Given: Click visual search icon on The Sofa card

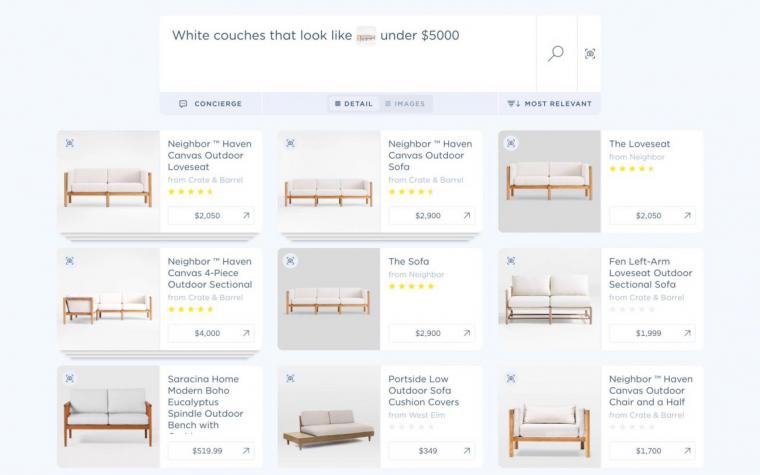Looking at the screenshot, I should [290, 261].
